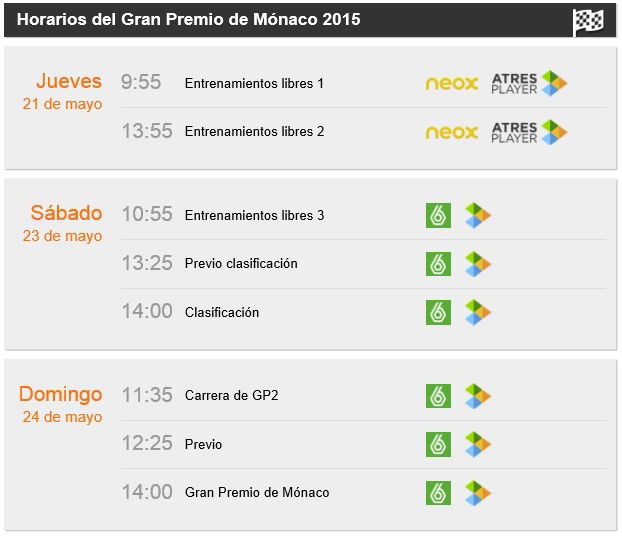Click Atresplayer logo for Entrenamientos libres 2
The image size is (622, 536).
point(529,132)
